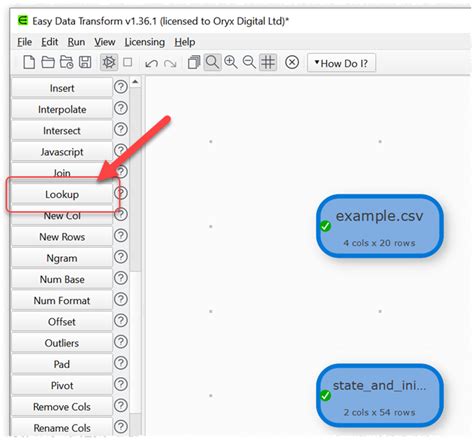Image resolution: width=474 pixels, height=440 pixels.
Task: Open help icon next to Pad
Action: tap(121, 363)
